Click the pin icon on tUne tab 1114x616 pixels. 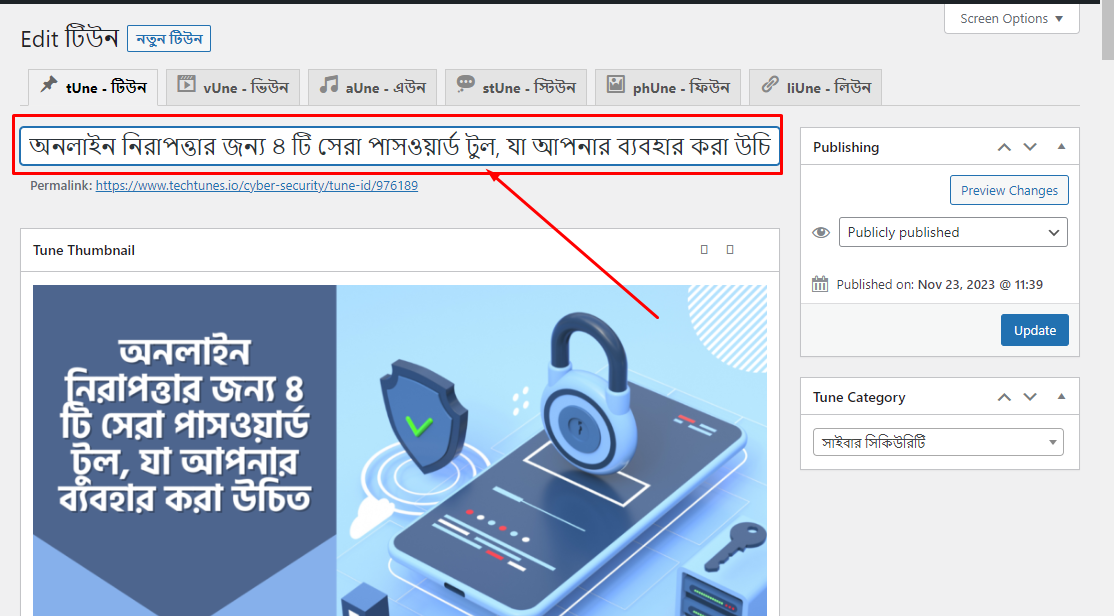(x=51, y=86)
